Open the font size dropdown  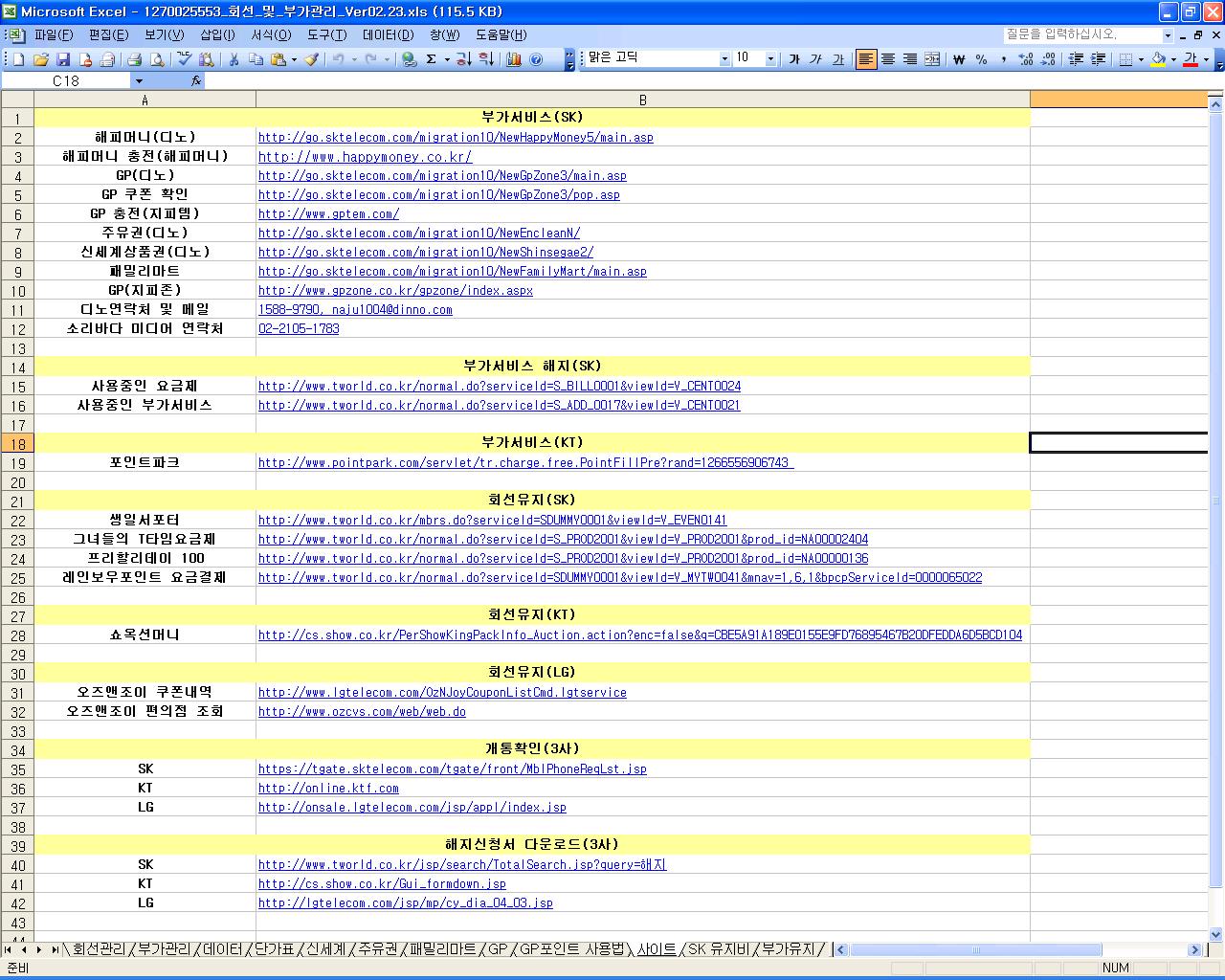770,59
